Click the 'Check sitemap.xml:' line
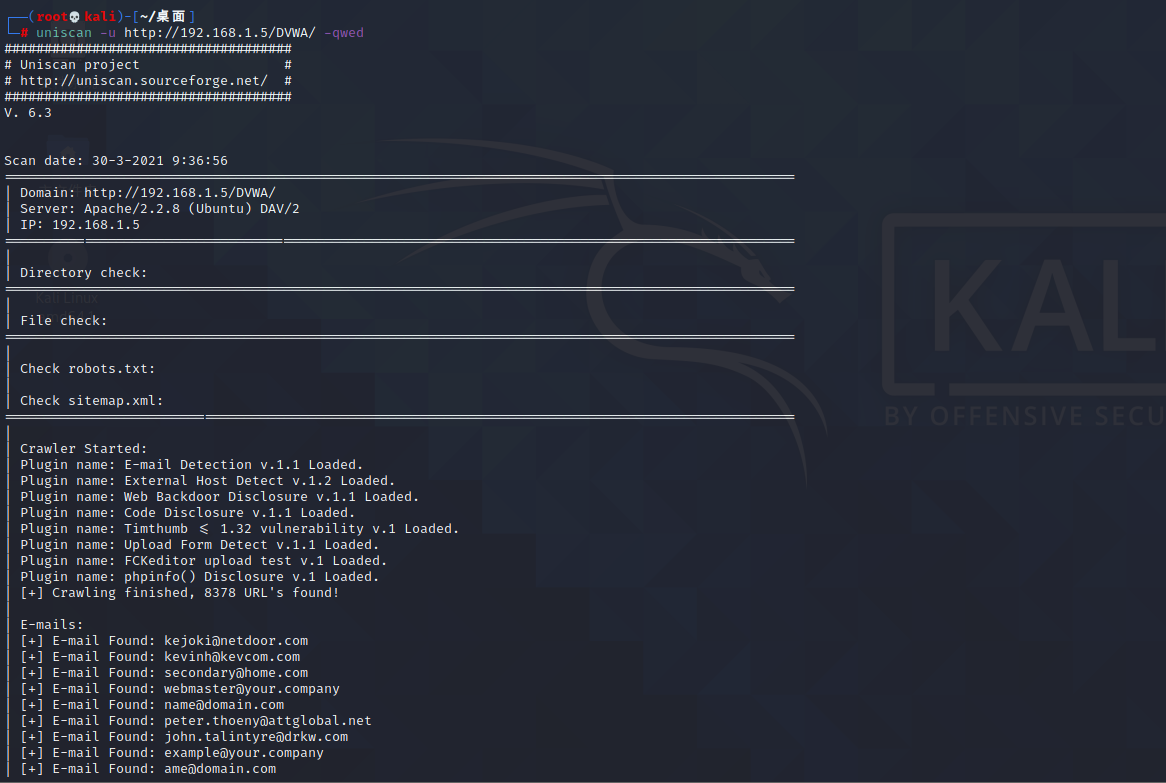This screenshot has width=1166, height=783. pyautogui.click(x=91, y=401)
